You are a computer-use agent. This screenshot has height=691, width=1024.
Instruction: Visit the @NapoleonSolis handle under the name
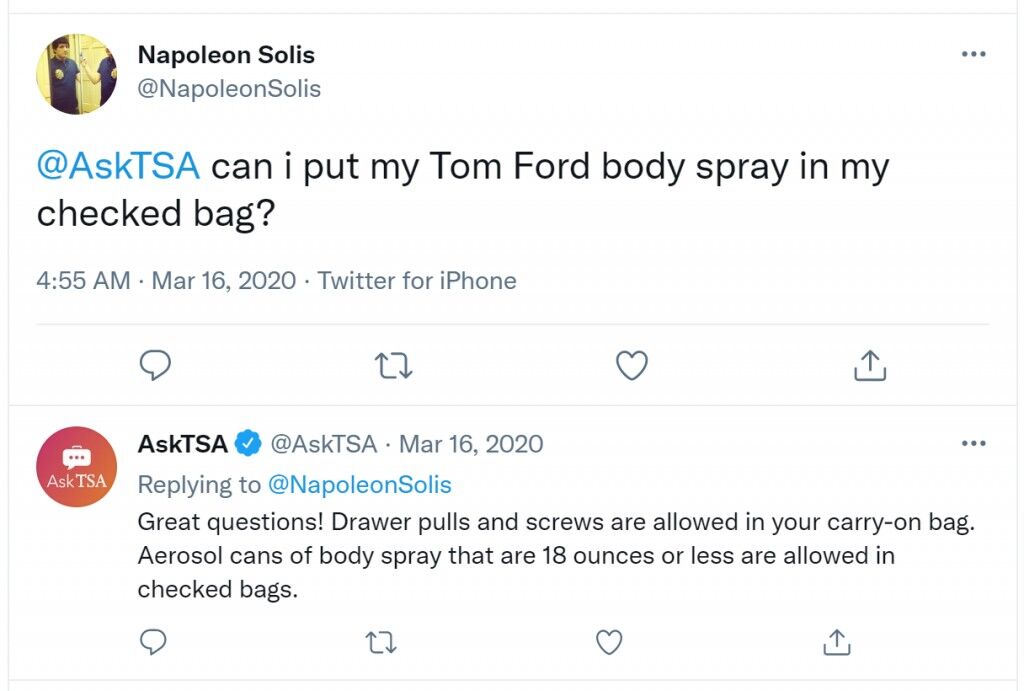(229, 88)
